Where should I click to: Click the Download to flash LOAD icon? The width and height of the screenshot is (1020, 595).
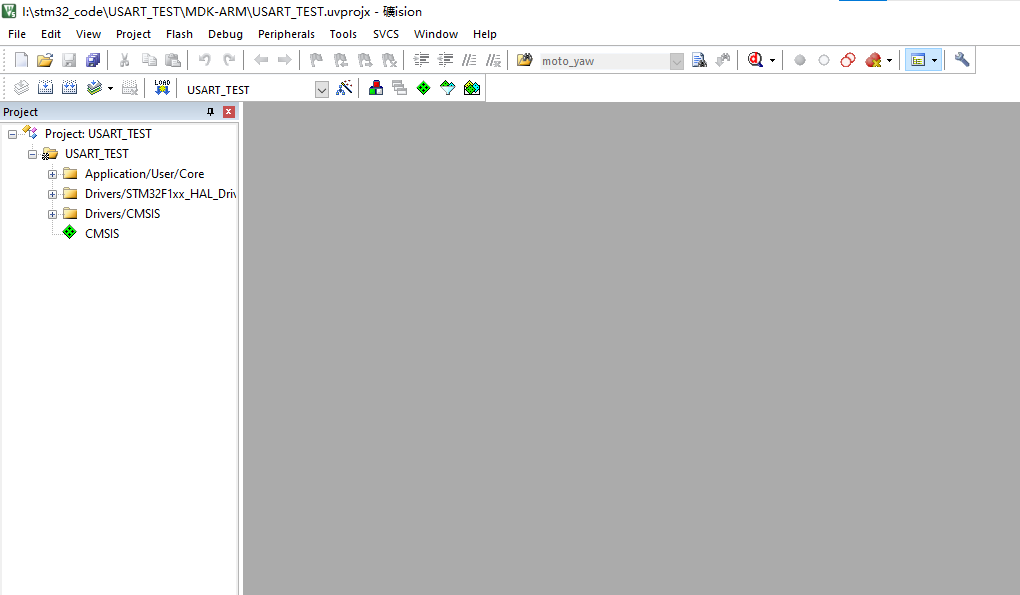162,88
